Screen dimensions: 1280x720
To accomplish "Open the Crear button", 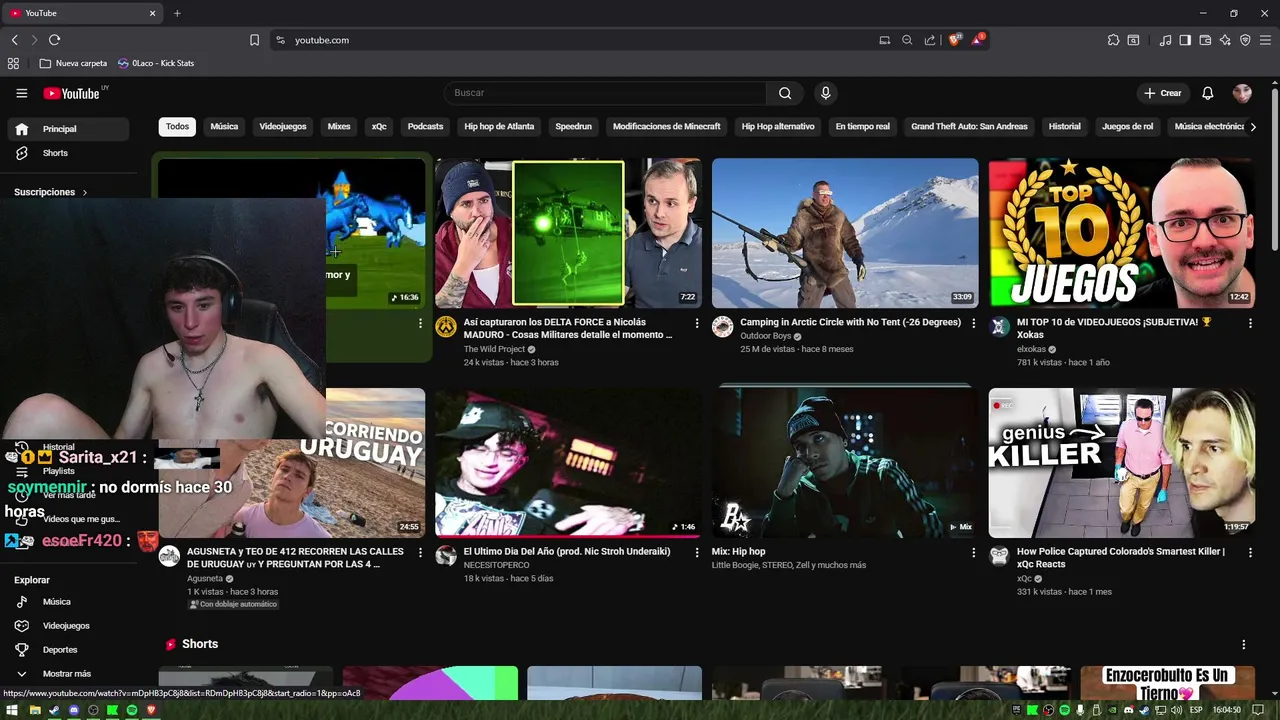I will 1163,93.
